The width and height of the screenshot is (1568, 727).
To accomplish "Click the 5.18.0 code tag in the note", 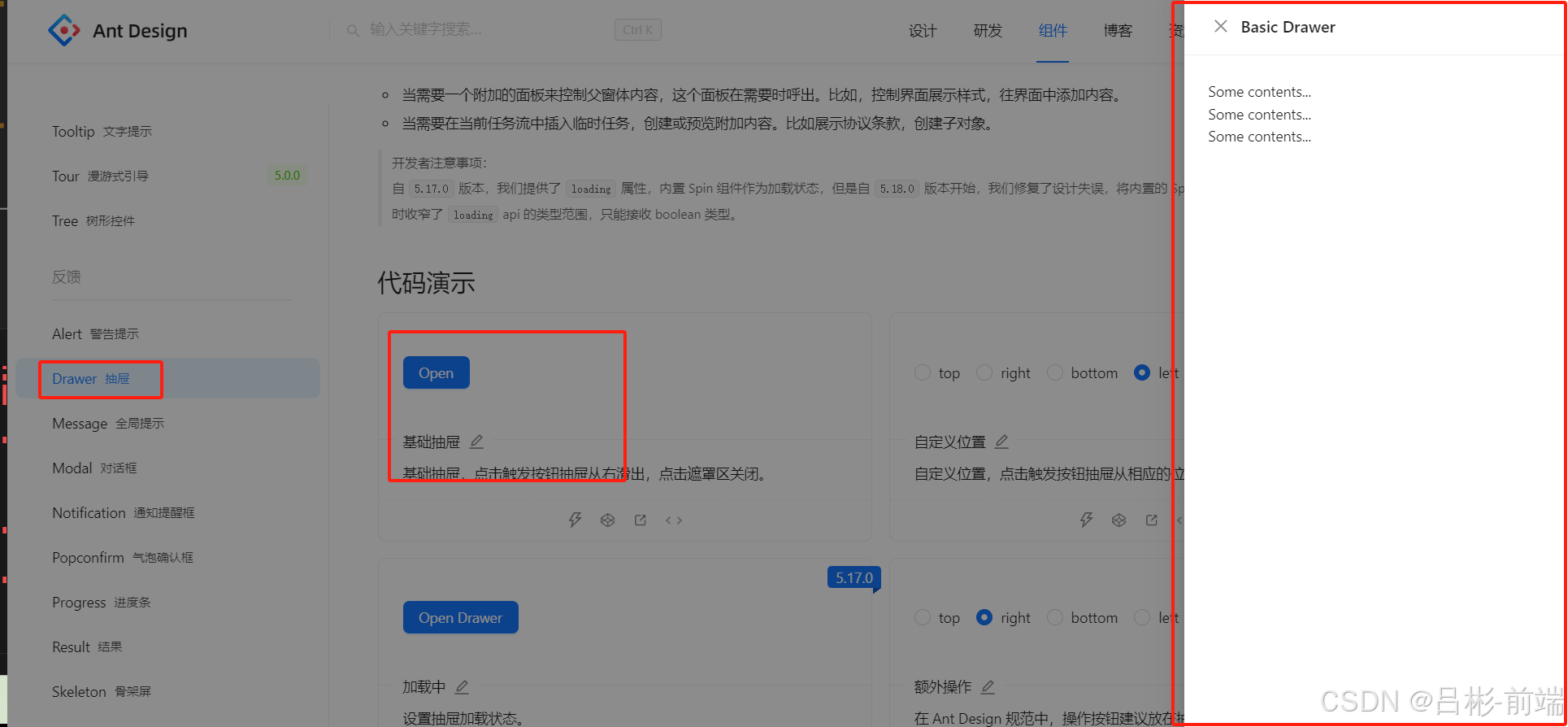I will (x=897, y=189).
